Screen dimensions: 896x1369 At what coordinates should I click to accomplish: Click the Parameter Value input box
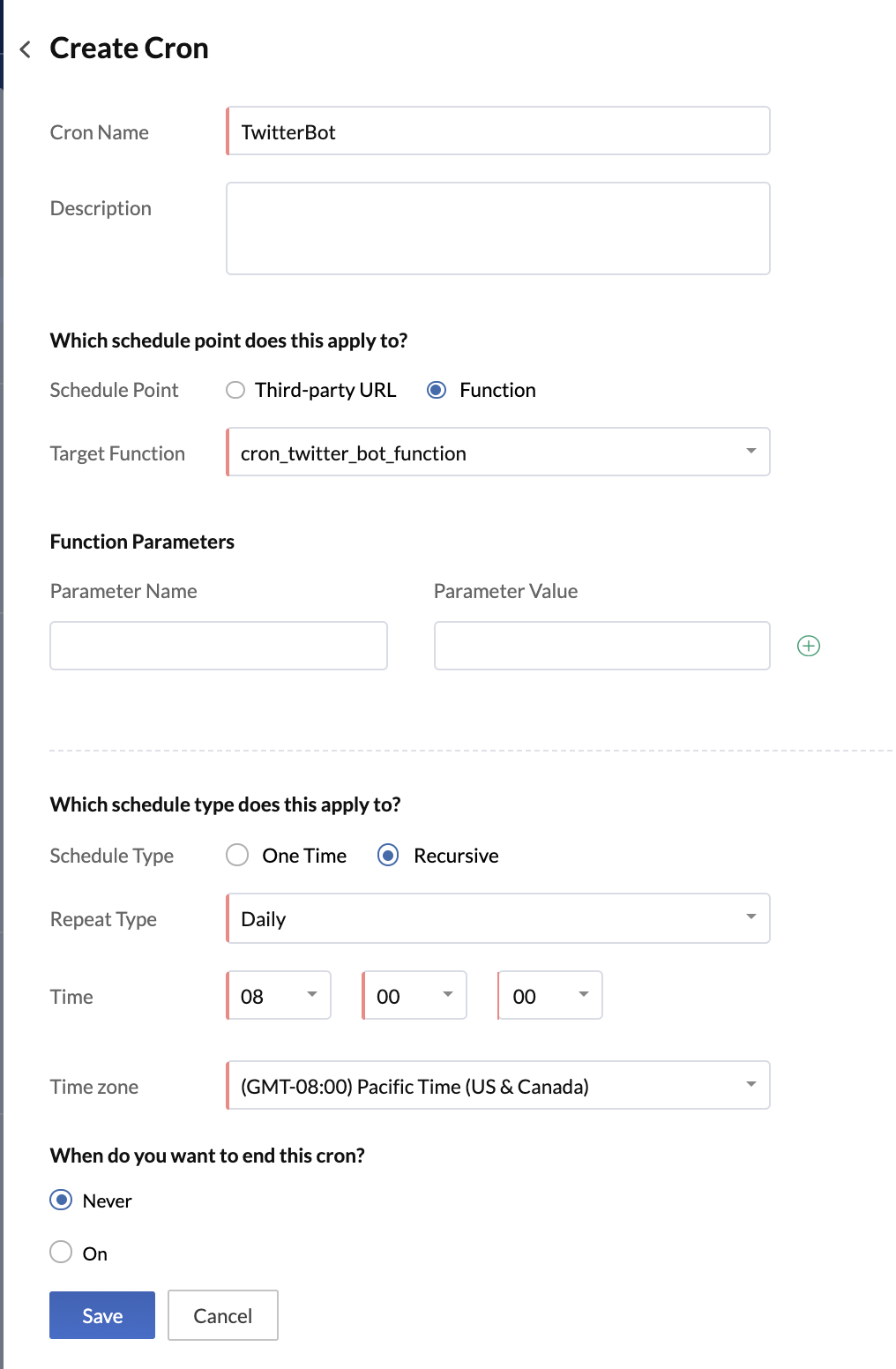pos(602,646)
